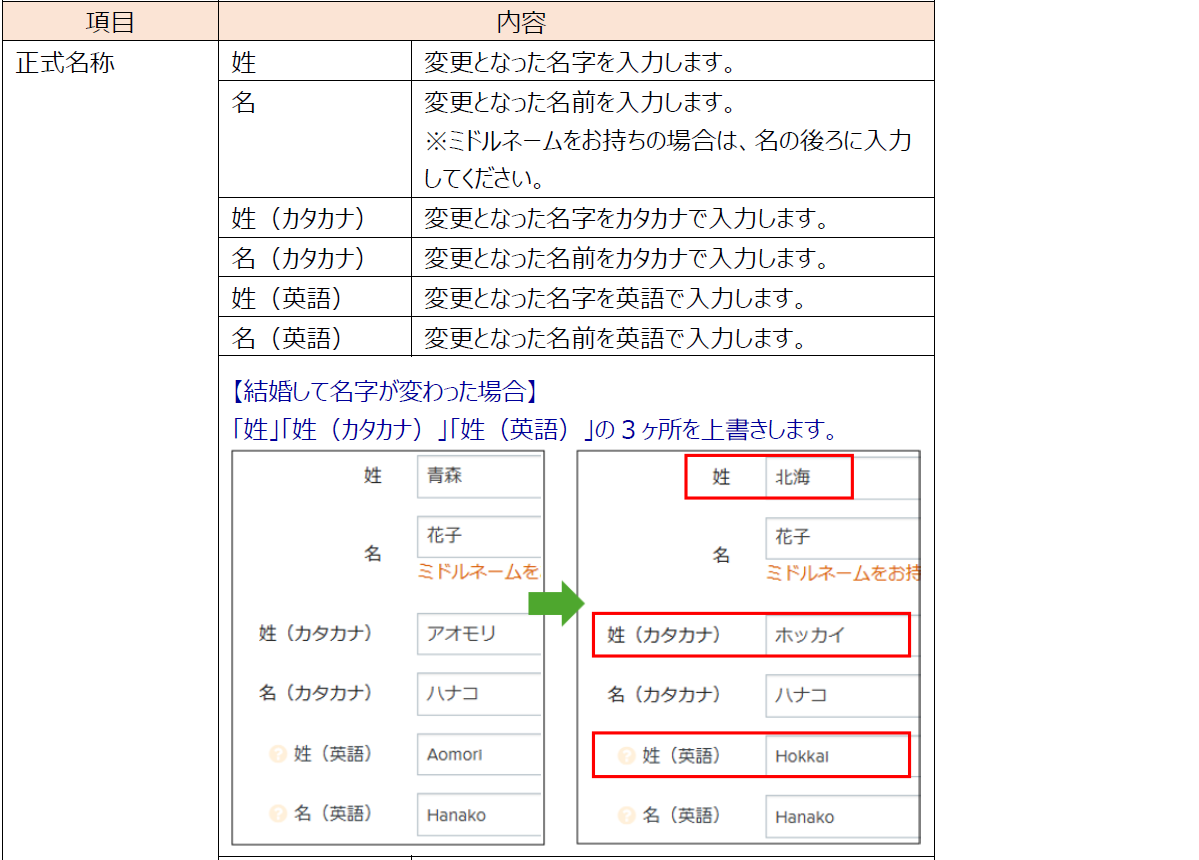
Task: Click the 姓（カタカナ） table cell
Action: (x=315, y=218)
